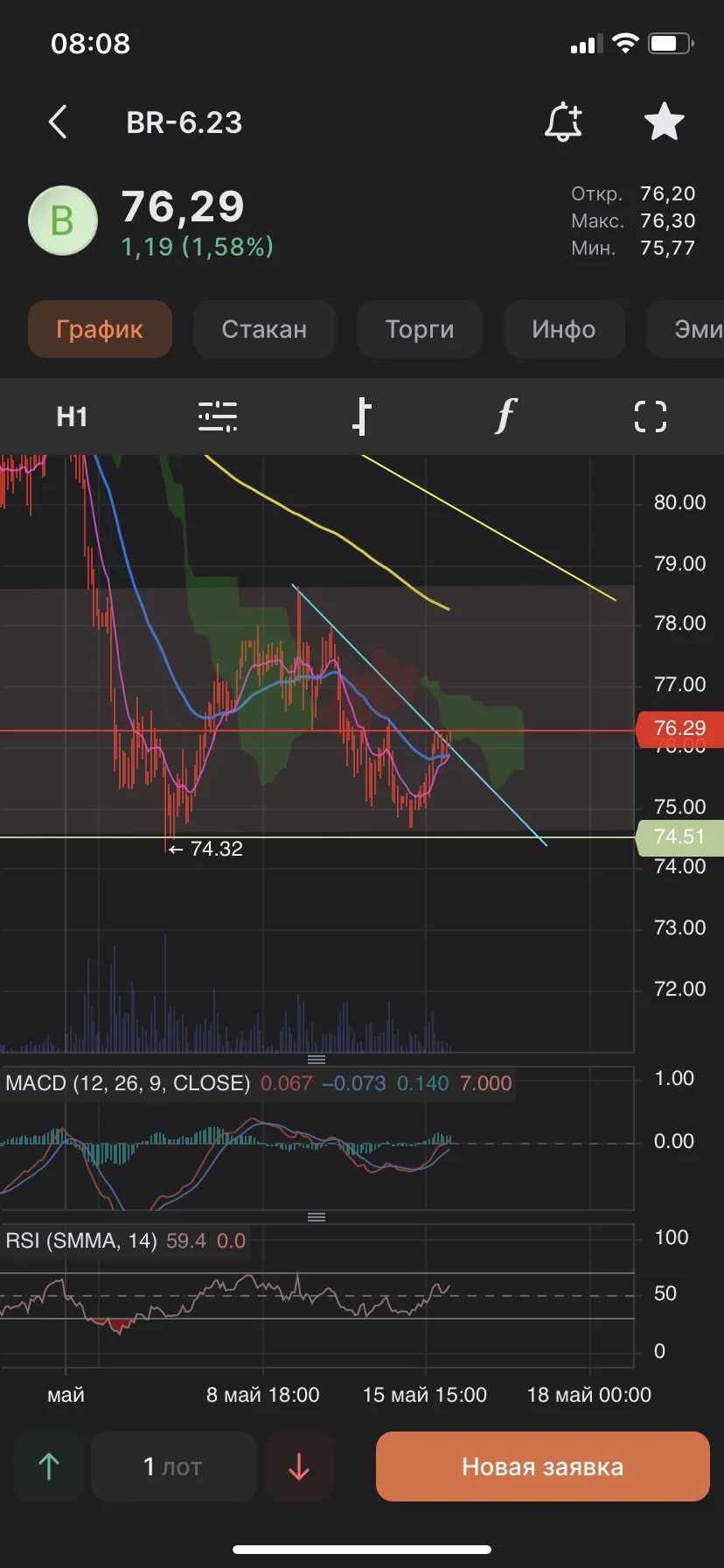Tap the Откр. 76,20 opening price
724x1568 pixels.
(x=633, y=193)
